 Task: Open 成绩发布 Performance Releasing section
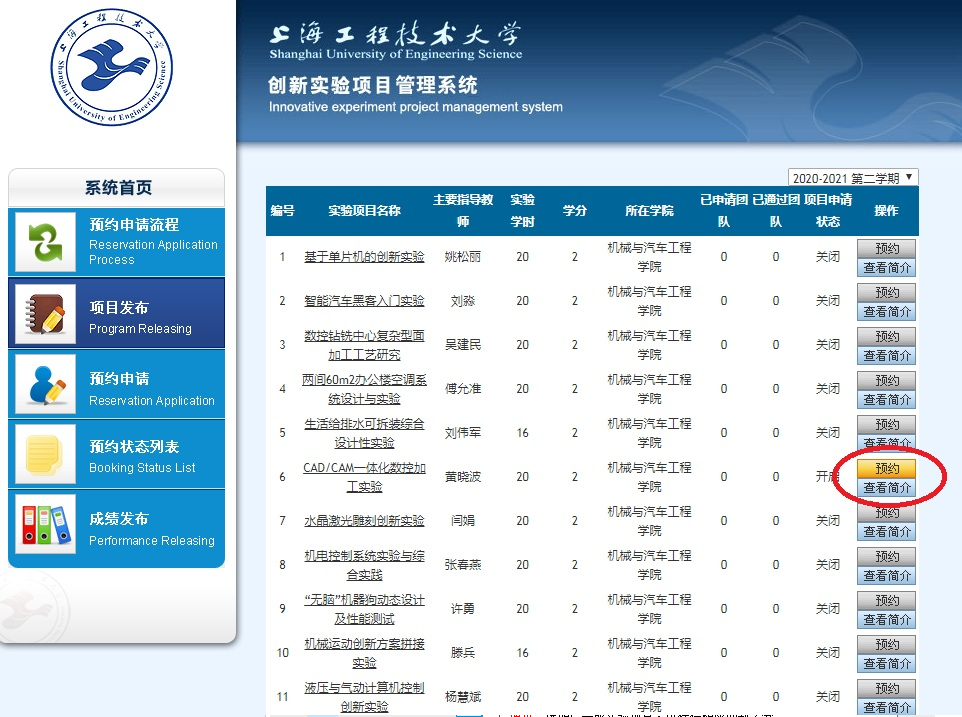click(x=150, y=527)
